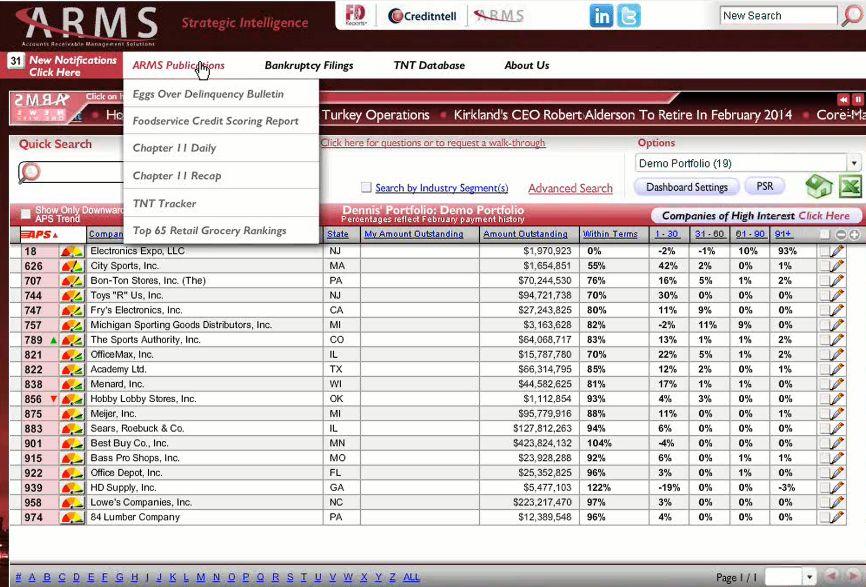
Task: Open the TNT Database menu
Action: pos(429,65)
